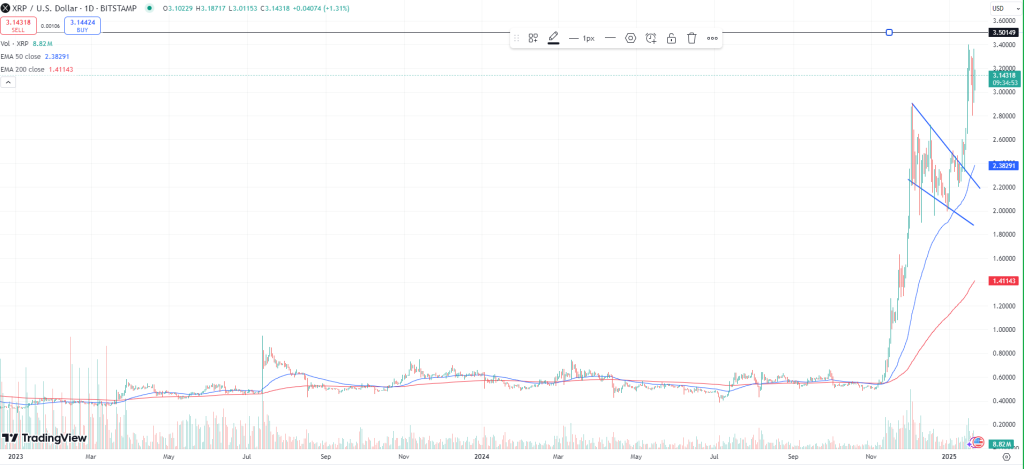
Task: Click the green market status dot
Action: click(x=151, y=8)
